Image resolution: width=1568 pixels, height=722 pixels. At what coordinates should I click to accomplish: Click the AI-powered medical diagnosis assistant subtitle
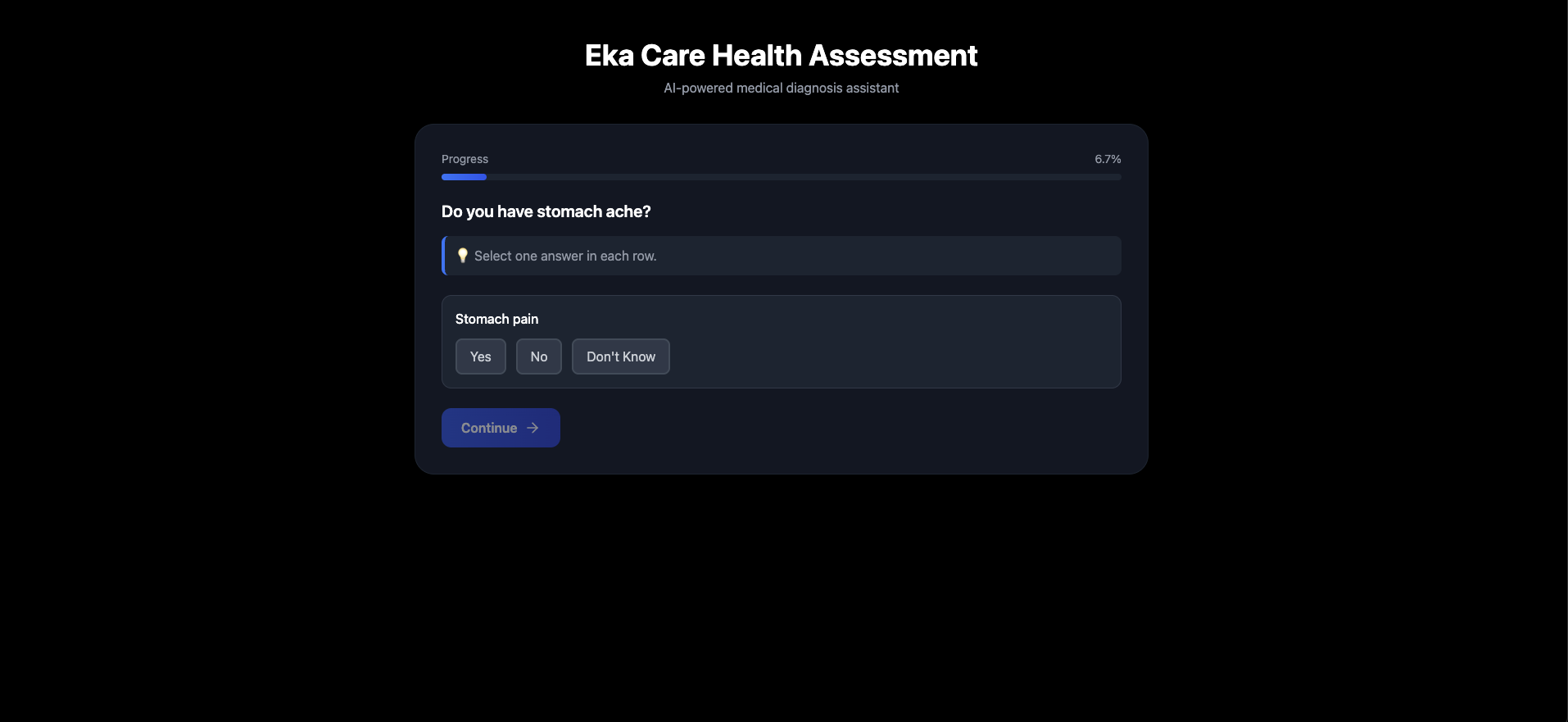(x=781, y=88)
